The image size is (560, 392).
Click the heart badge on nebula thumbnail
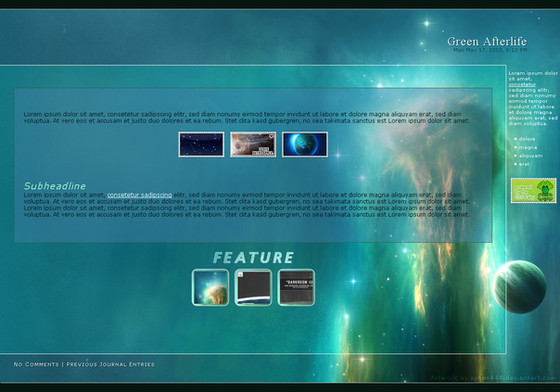tap(271, 136)
